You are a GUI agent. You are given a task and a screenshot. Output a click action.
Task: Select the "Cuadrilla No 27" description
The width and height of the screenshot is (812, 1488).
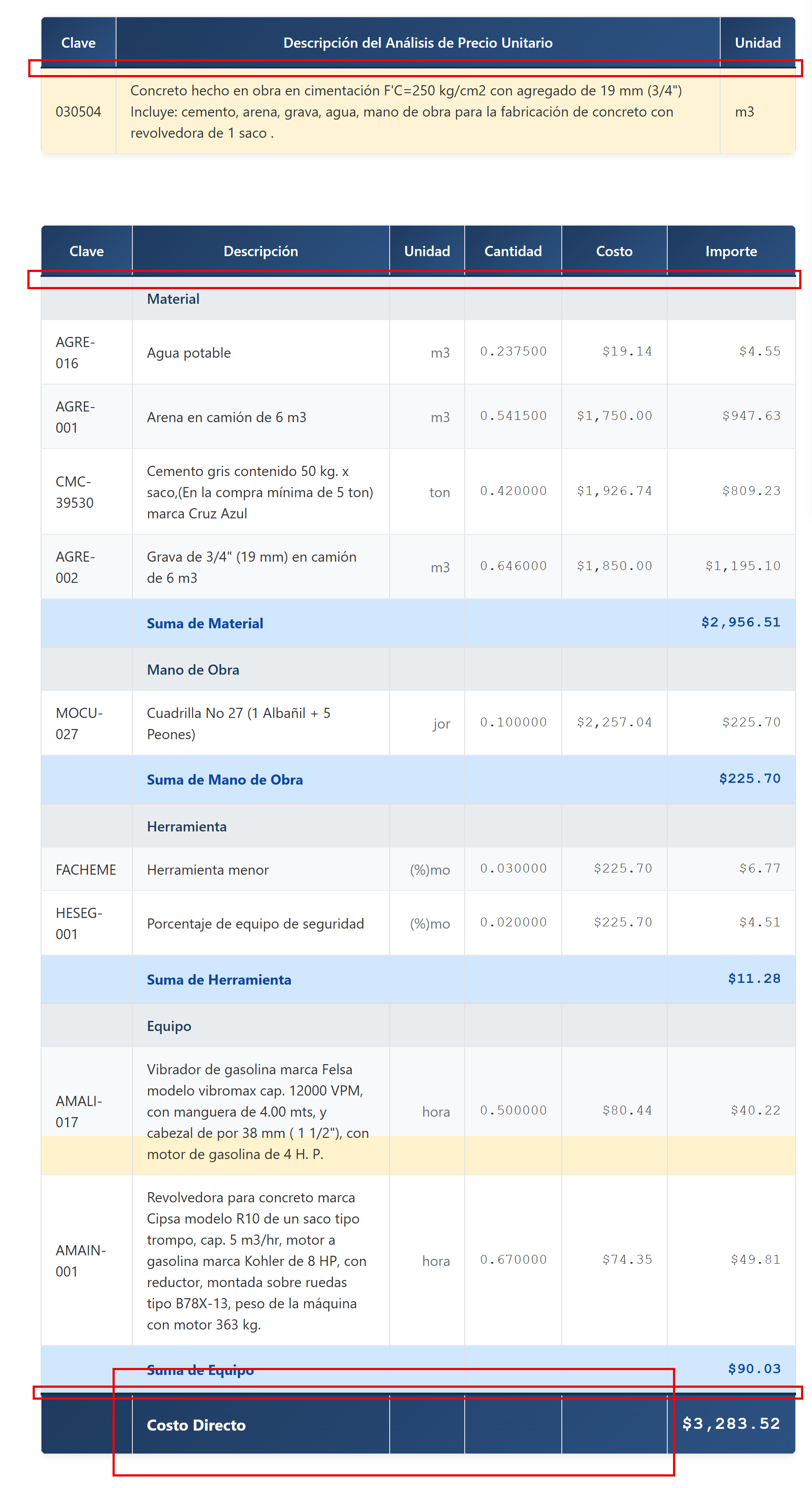238,723
